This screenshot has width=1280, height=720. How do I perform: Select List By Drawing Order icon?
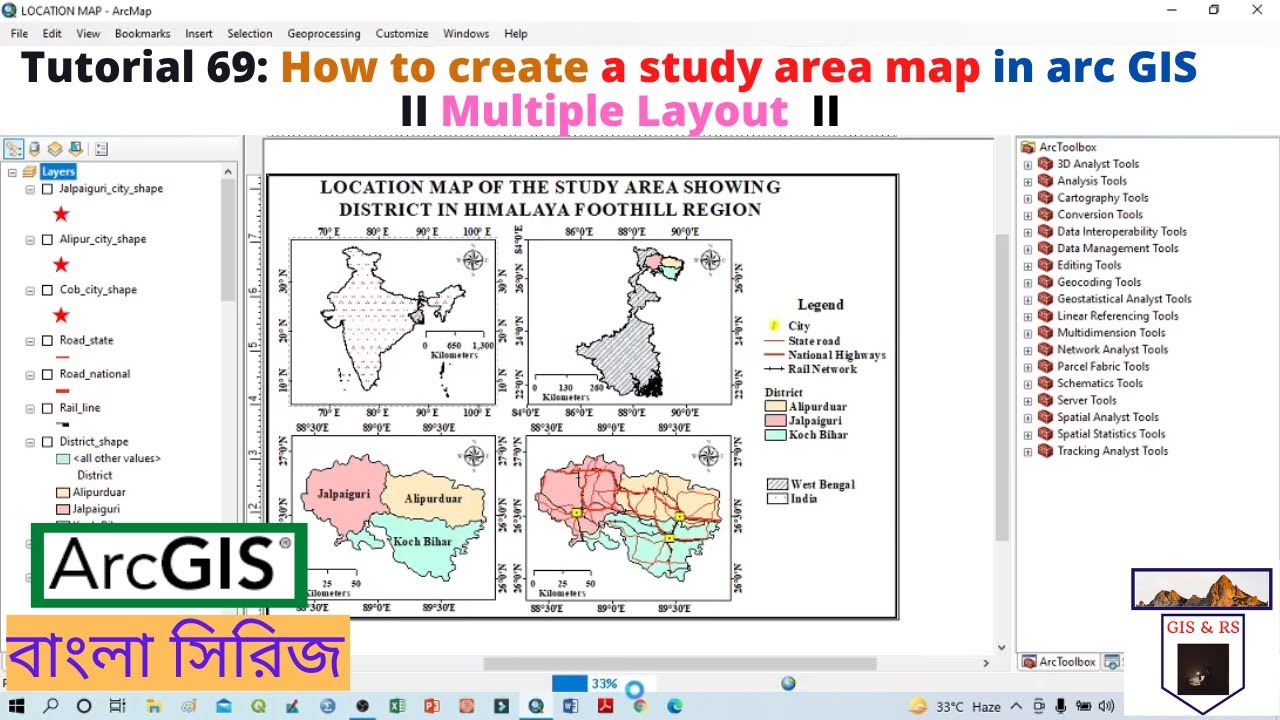point(14,149)
